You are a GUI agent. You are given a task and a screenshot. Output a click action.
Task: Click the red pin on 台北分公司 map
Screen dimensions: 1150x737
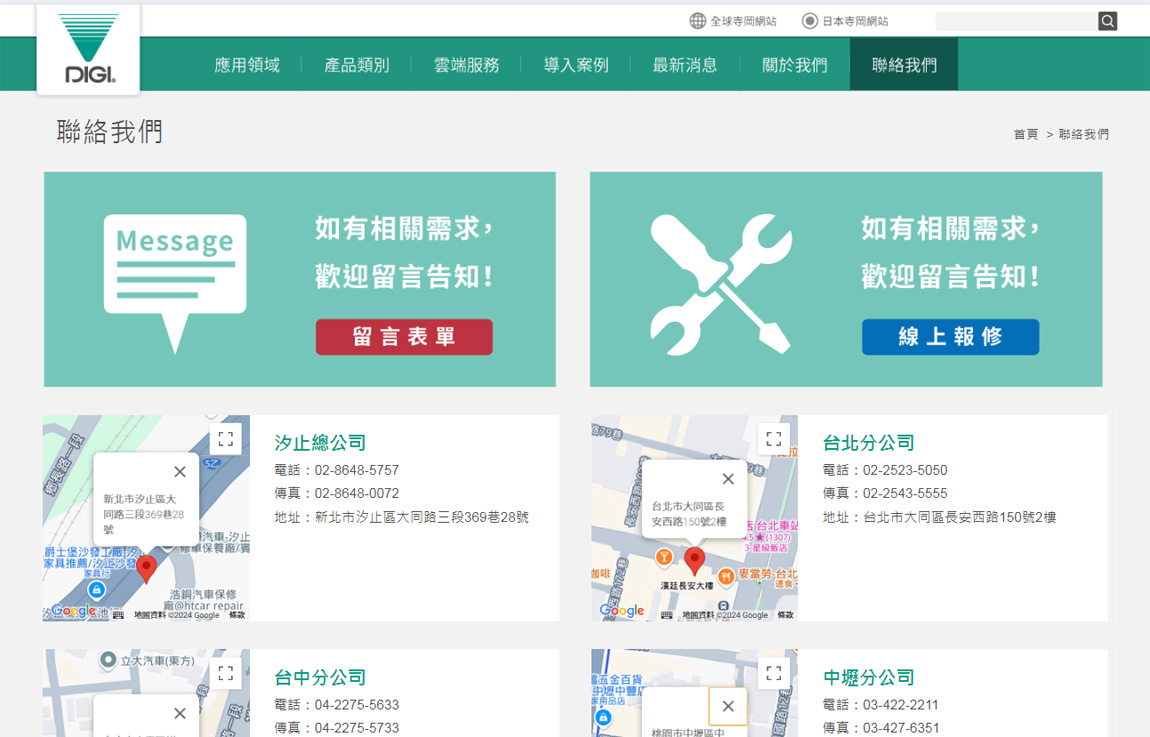[x=694, y=560]
